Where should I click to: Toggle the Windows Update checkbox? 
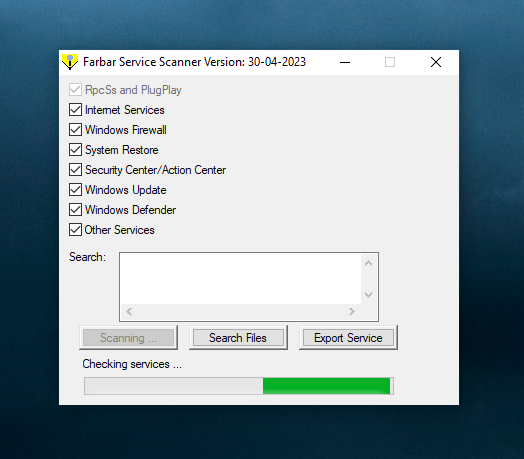[76, 190]
